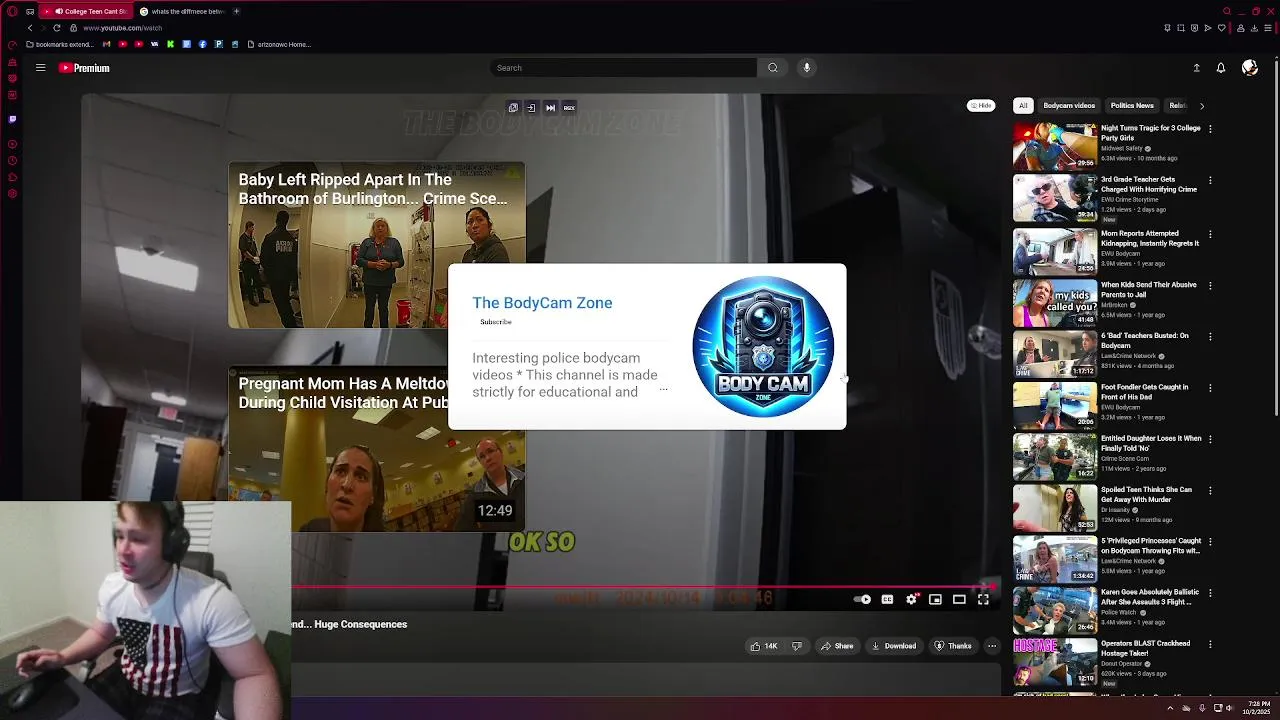Screen dimensions: 1280x720
Task: Select Bodycam videos chip
Action: [1069, 105]
